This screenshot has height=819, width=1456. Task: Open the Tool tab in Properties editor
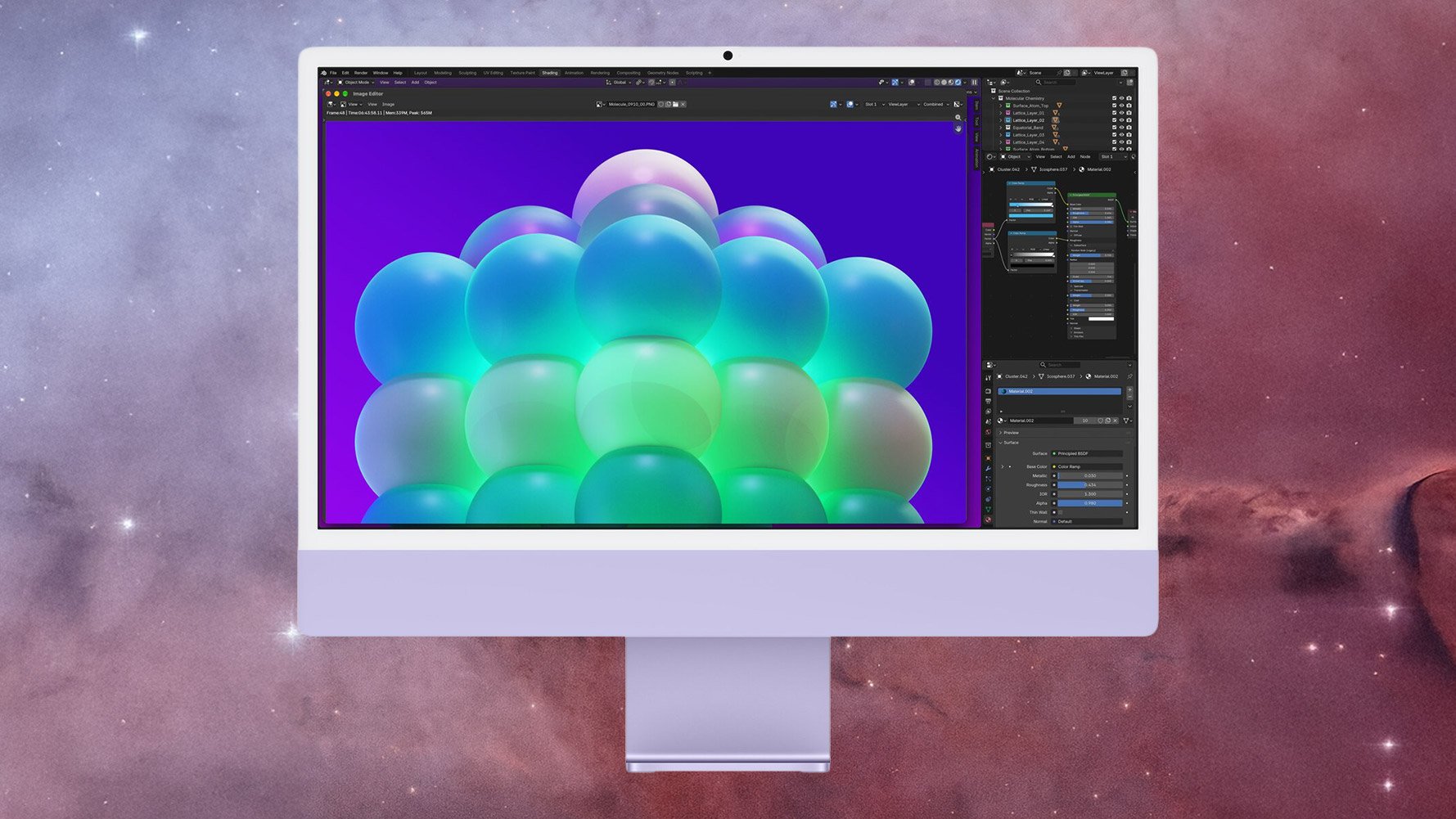click(988, 377)
